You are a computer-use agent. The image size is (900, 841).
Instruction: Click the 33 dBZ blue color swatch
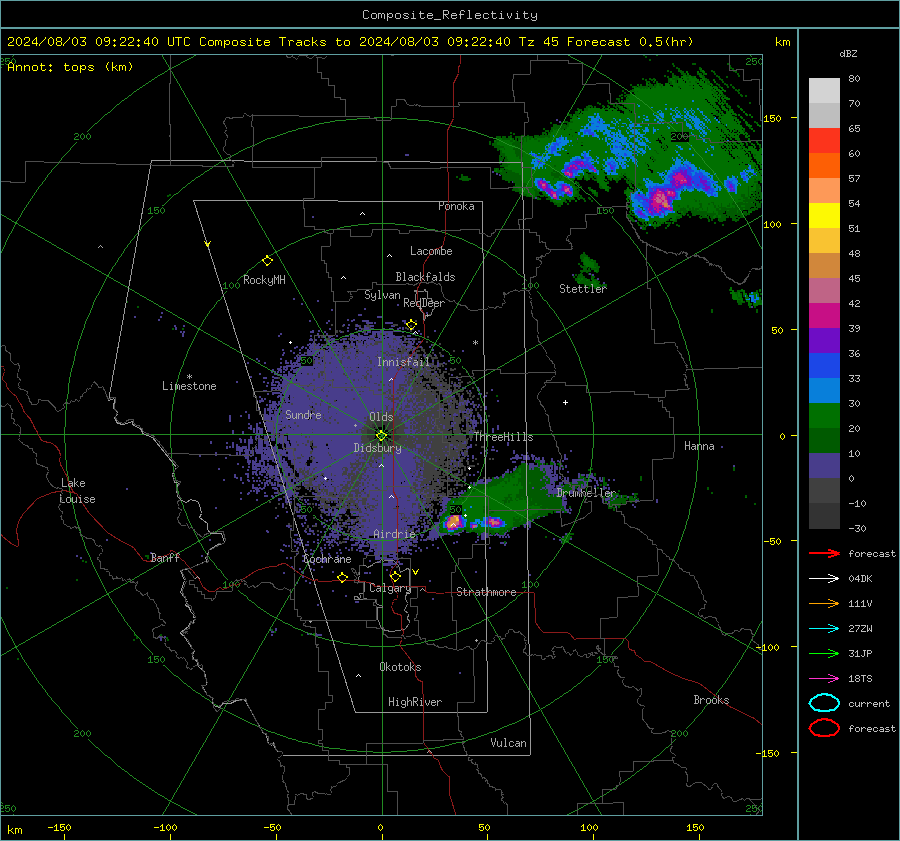[824, 365]
